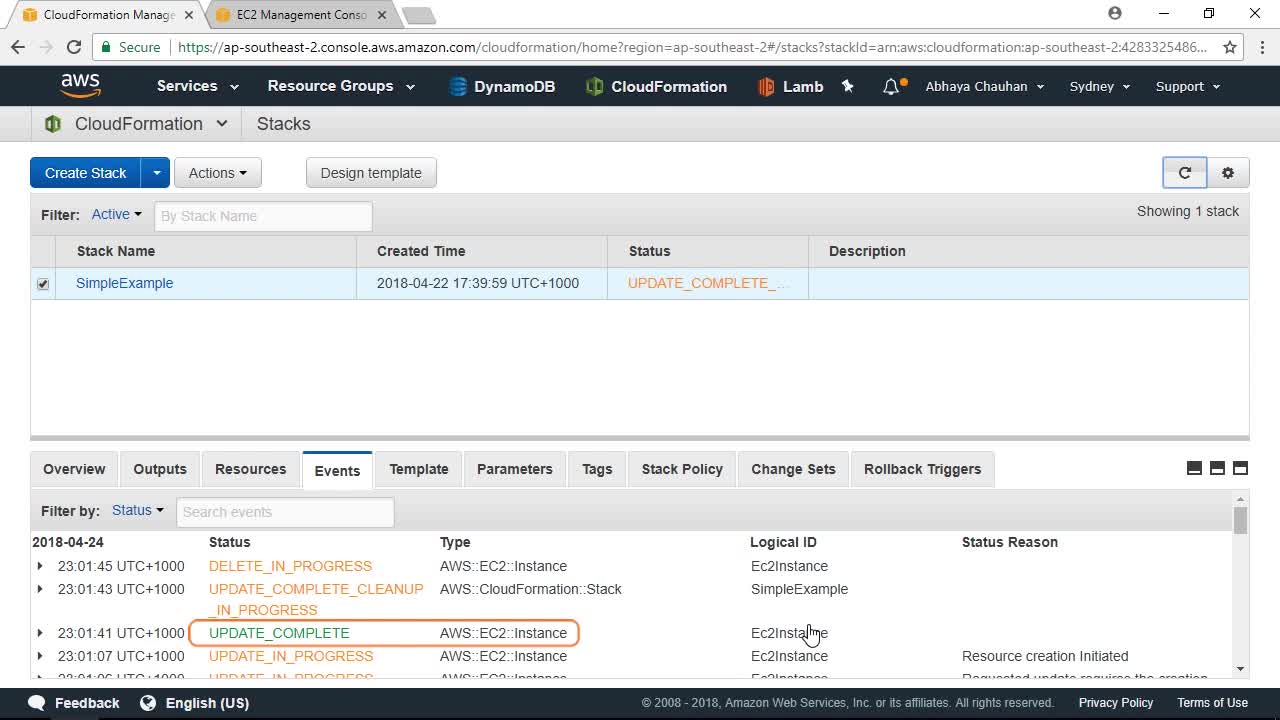Image resolution: width=1280 pixels, height=720 pixels.
Task: Go back to the previous page
Action: tap(18, 47)
